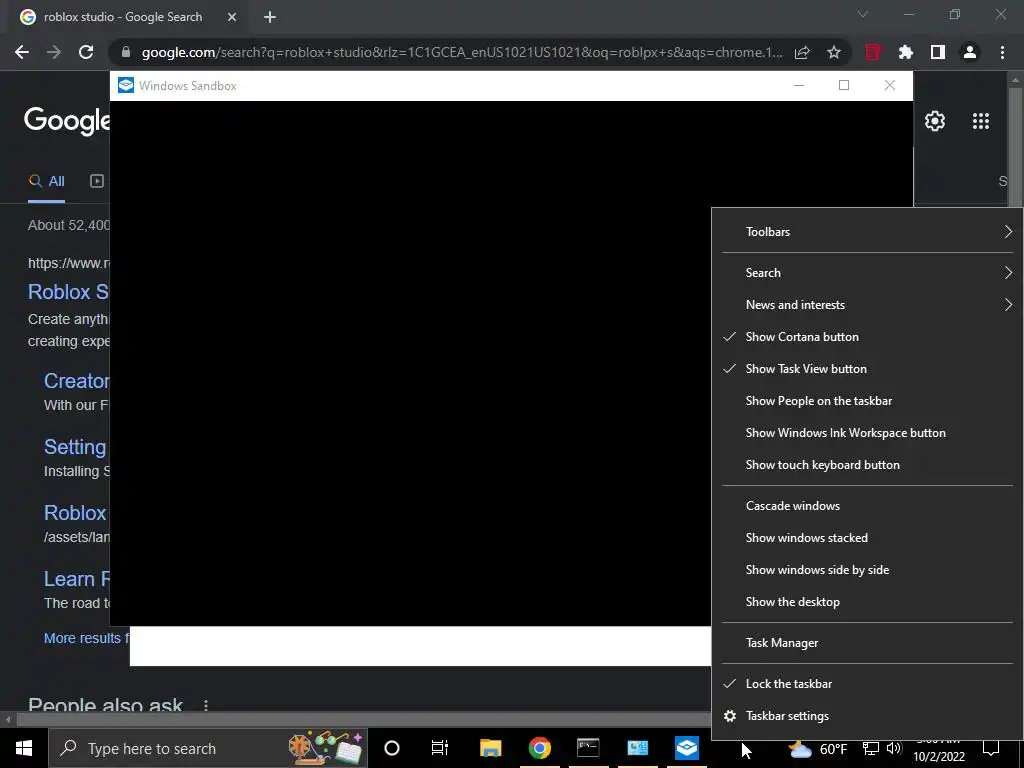Click the volume speaker tray icon

click(x=894, y=748)
